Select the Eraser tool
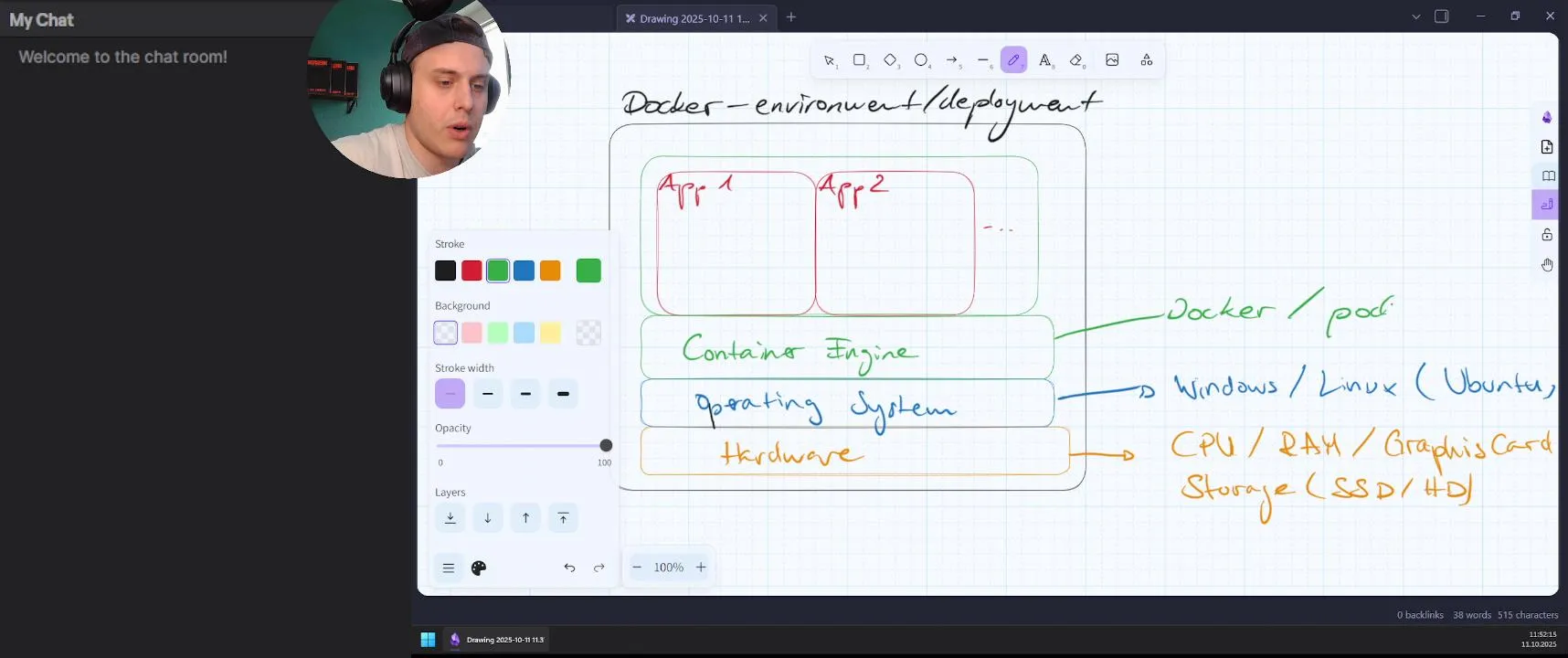This screenshot has height=658, width=1568. 1076,60
